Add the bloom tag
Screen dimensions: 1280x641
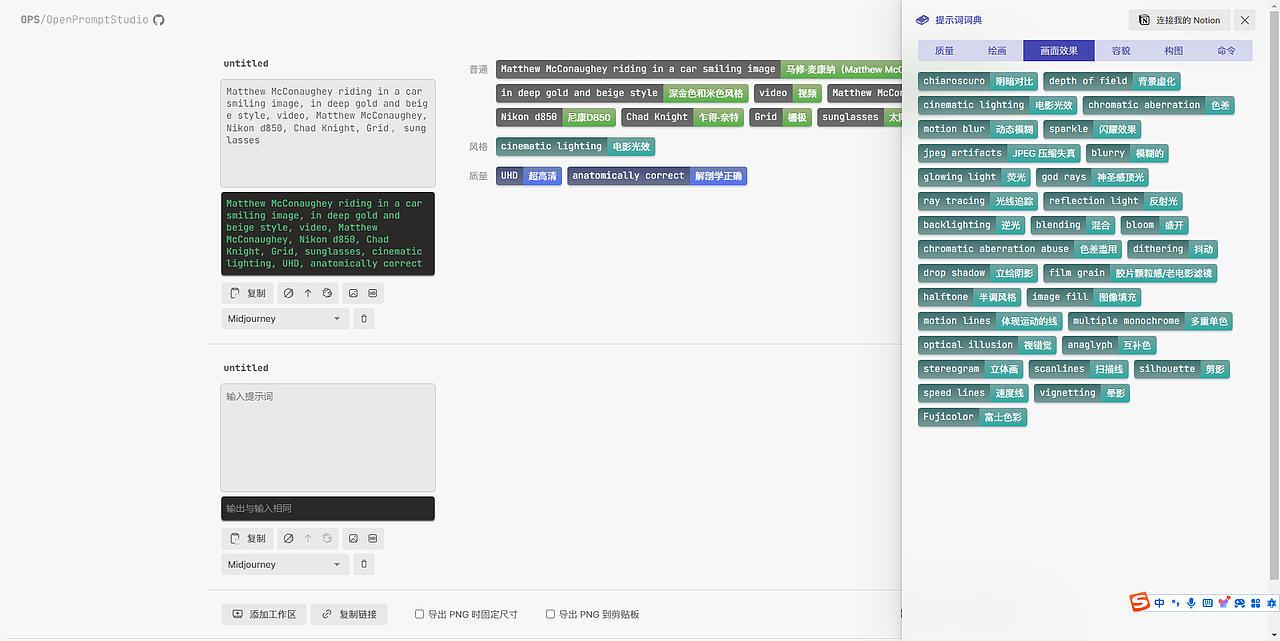click(x=1153, y=225)
